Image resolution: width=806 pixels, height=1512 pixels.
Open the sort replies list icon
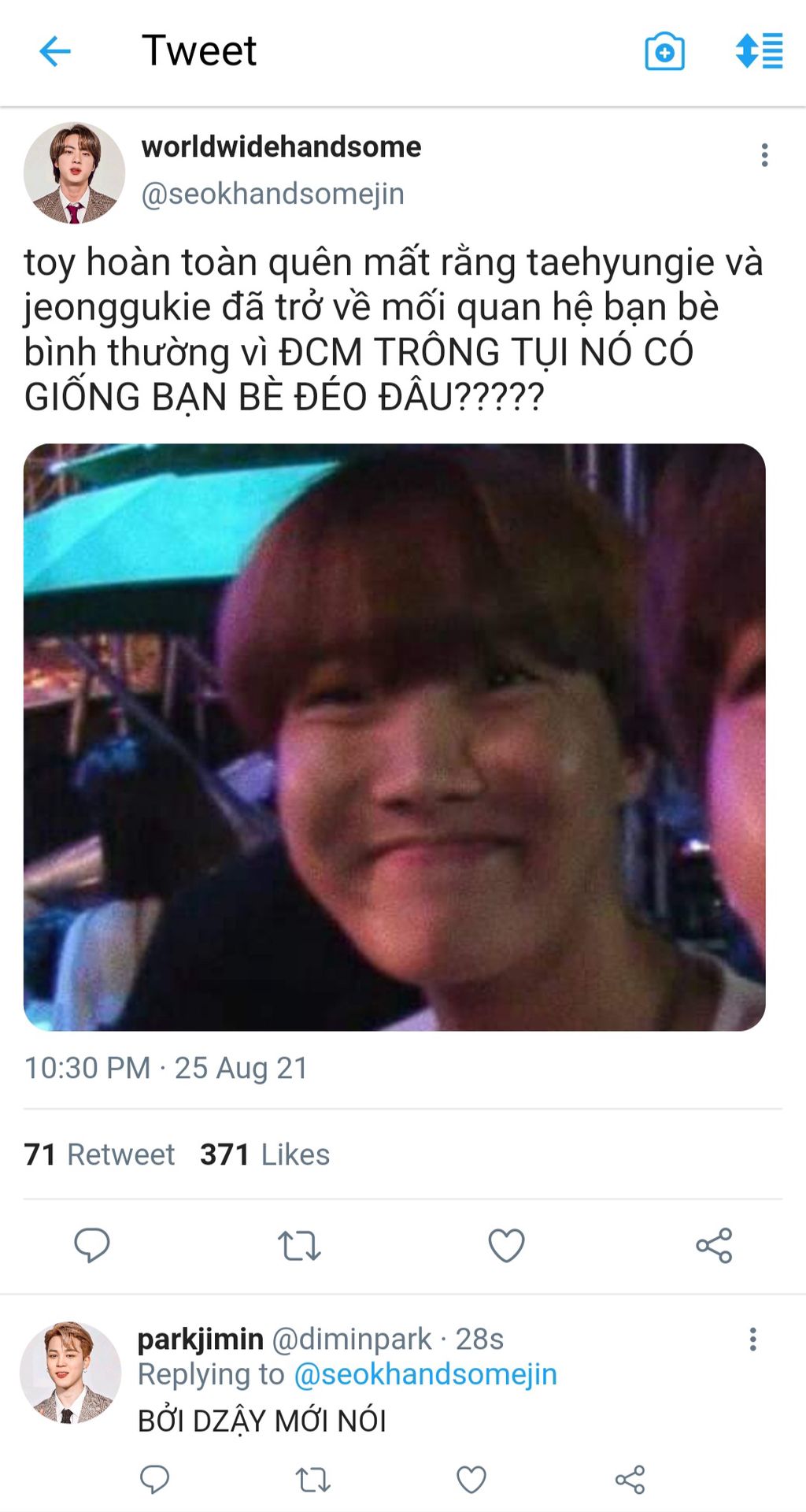[759, 51]
